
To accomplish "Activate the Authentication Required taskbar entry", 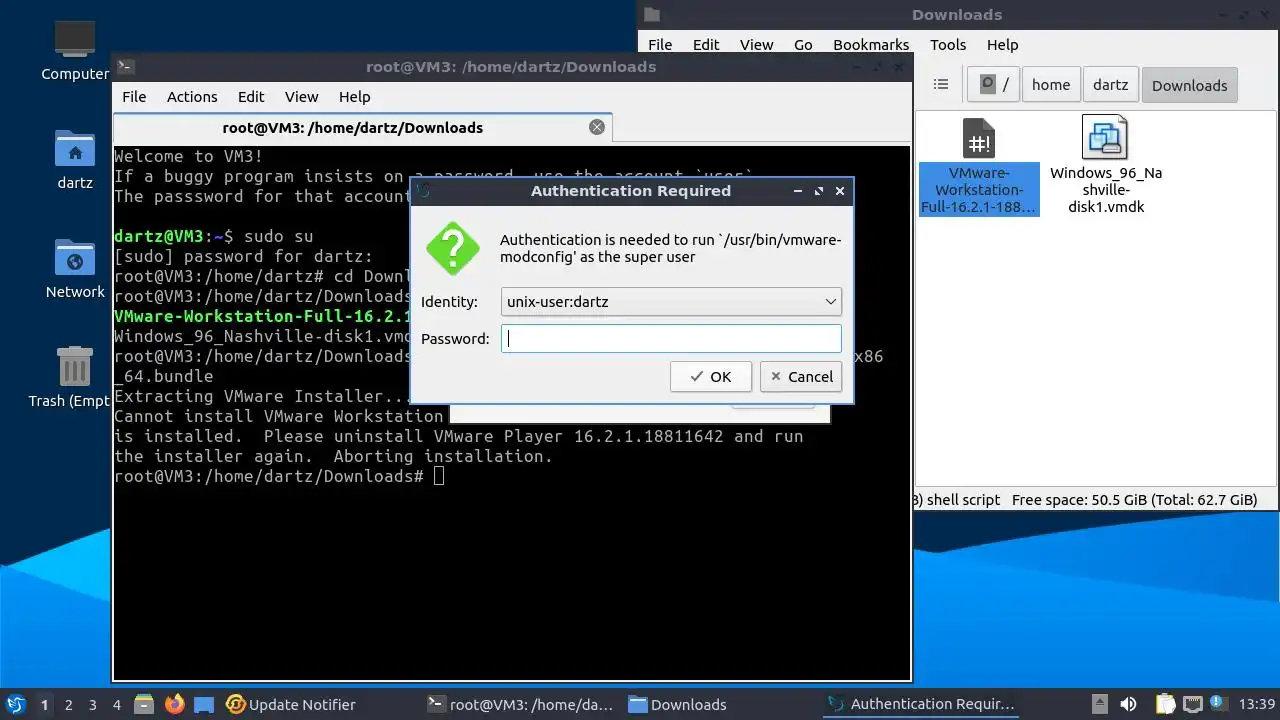I will [922, 704].
